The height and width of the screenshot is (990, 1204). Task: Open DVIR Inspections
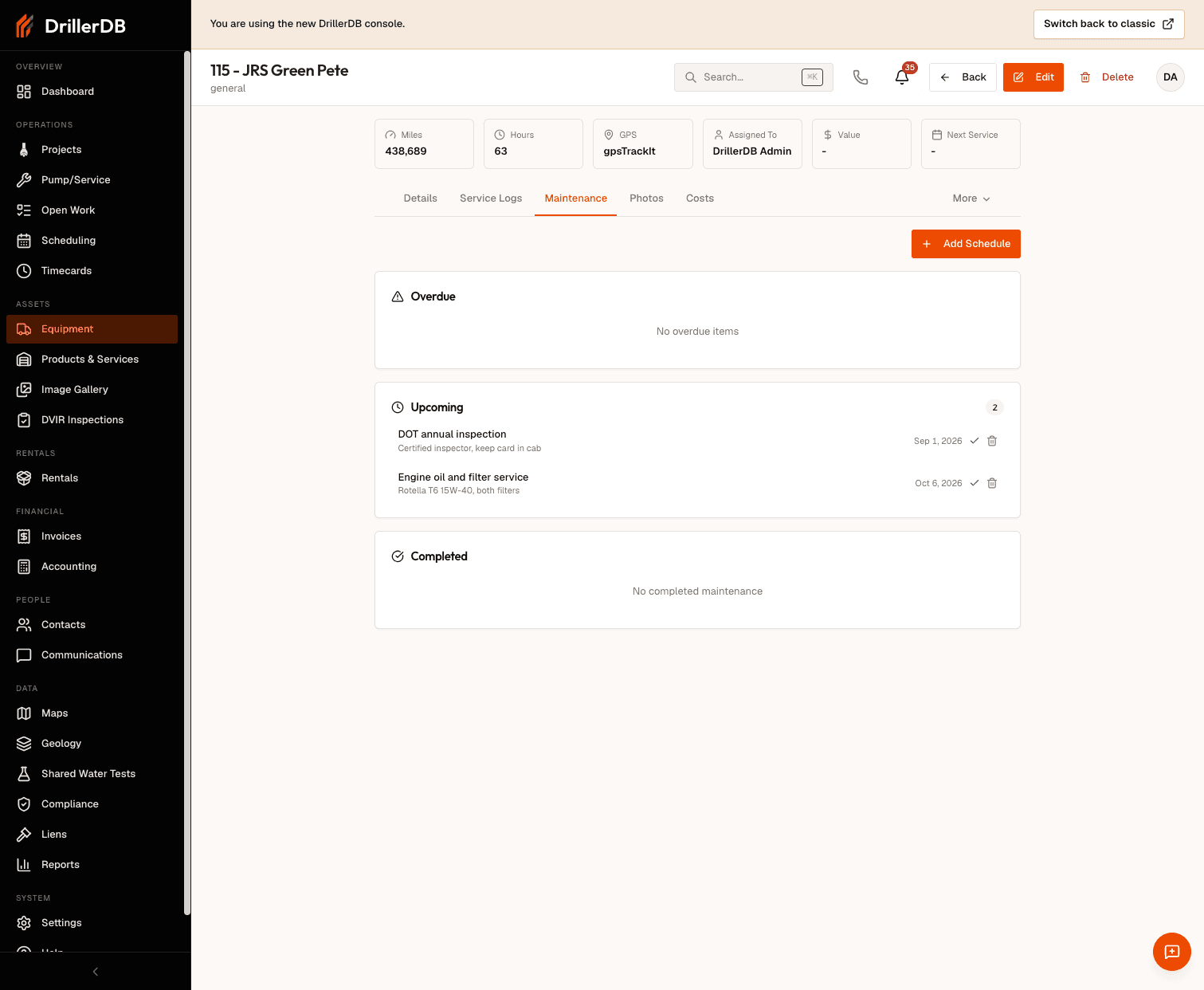[92, 420]
